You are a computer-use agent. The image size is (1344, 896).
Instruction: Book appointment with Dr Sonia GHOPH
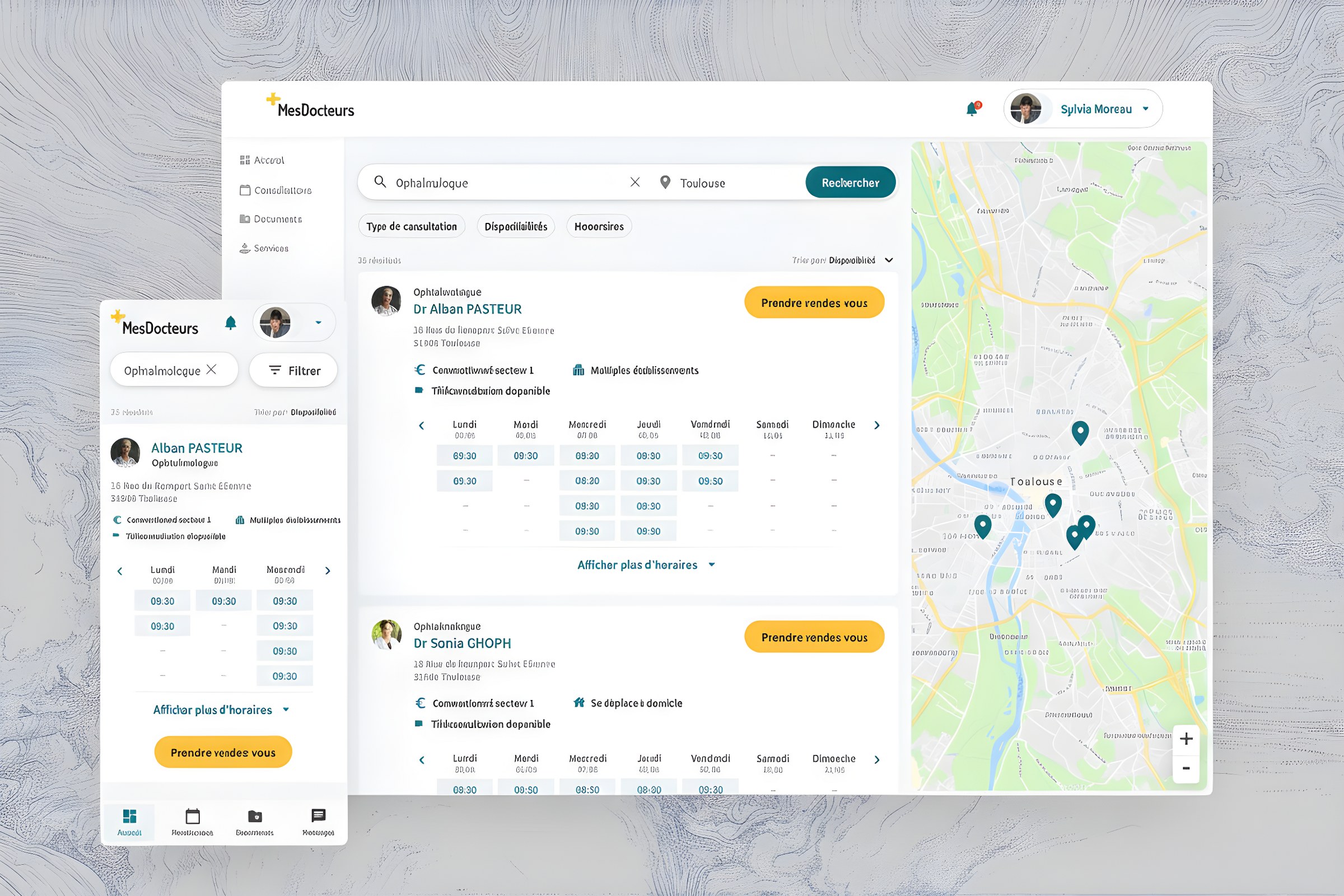814,637
